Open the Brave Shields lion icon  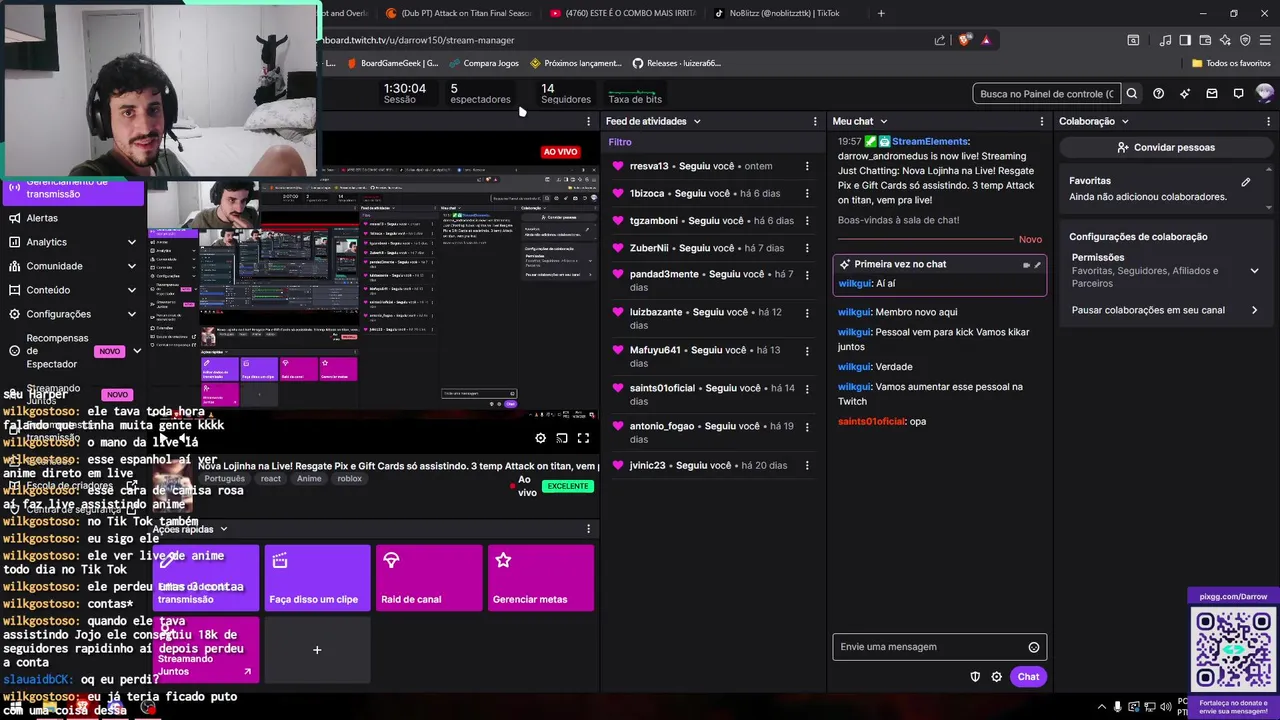coord(964,40)
